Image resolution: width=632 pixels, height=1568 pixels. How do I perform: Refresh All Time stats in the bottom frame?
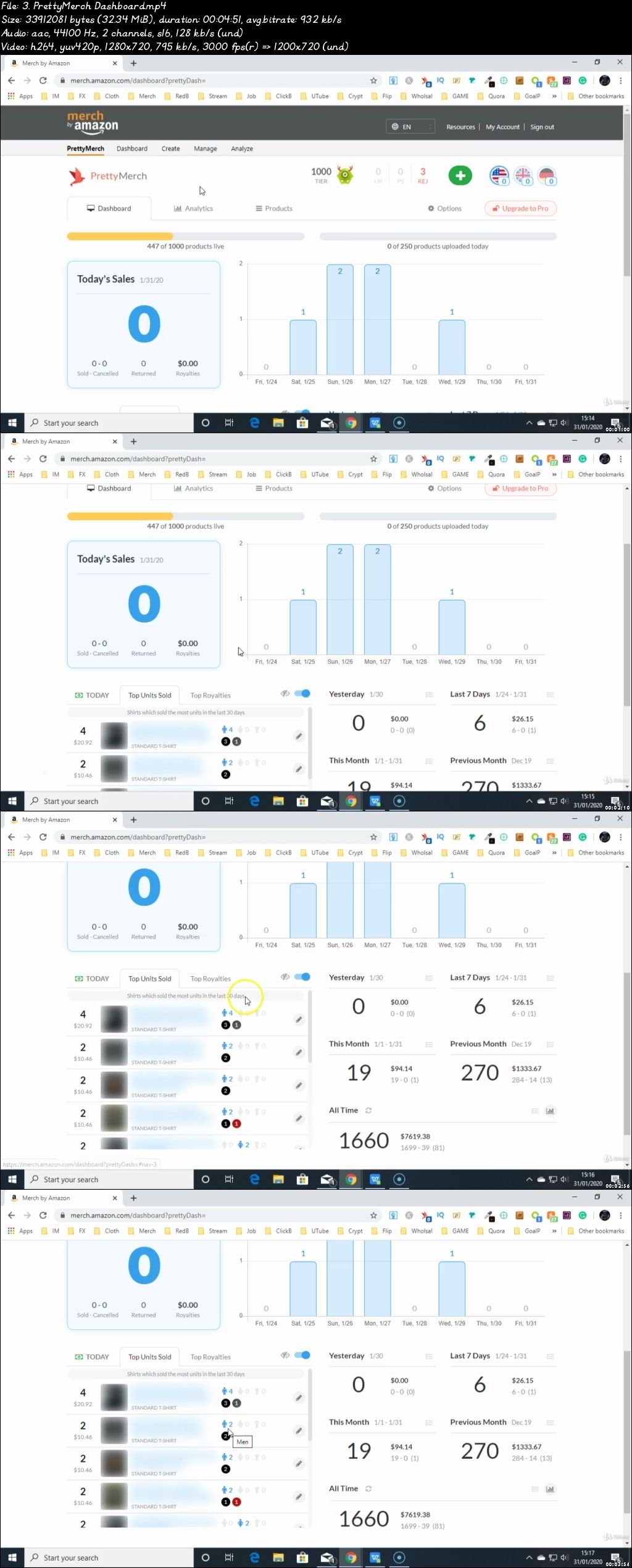(368, 1488)
